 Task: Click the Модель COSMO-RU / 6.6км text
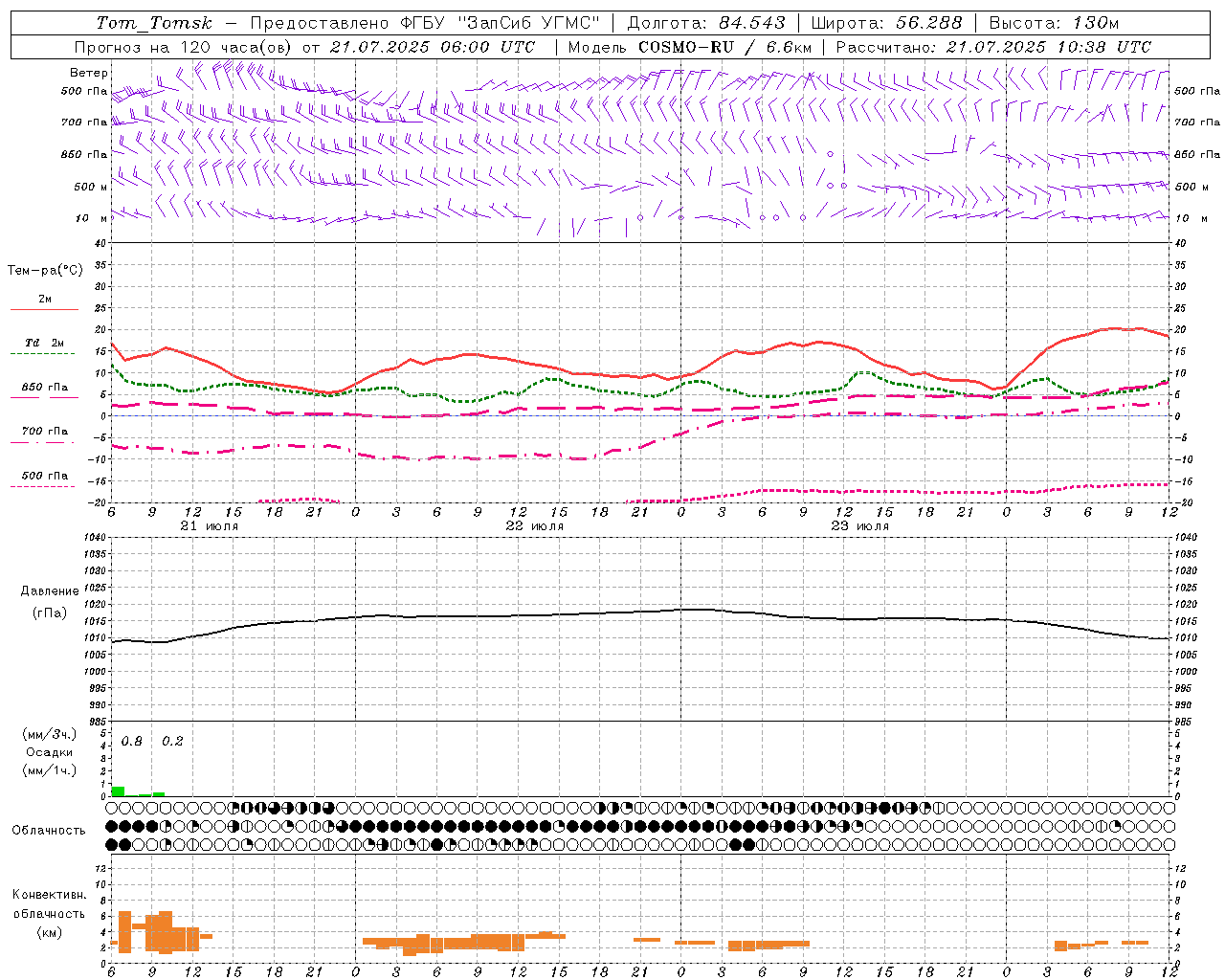coord(689,47)
